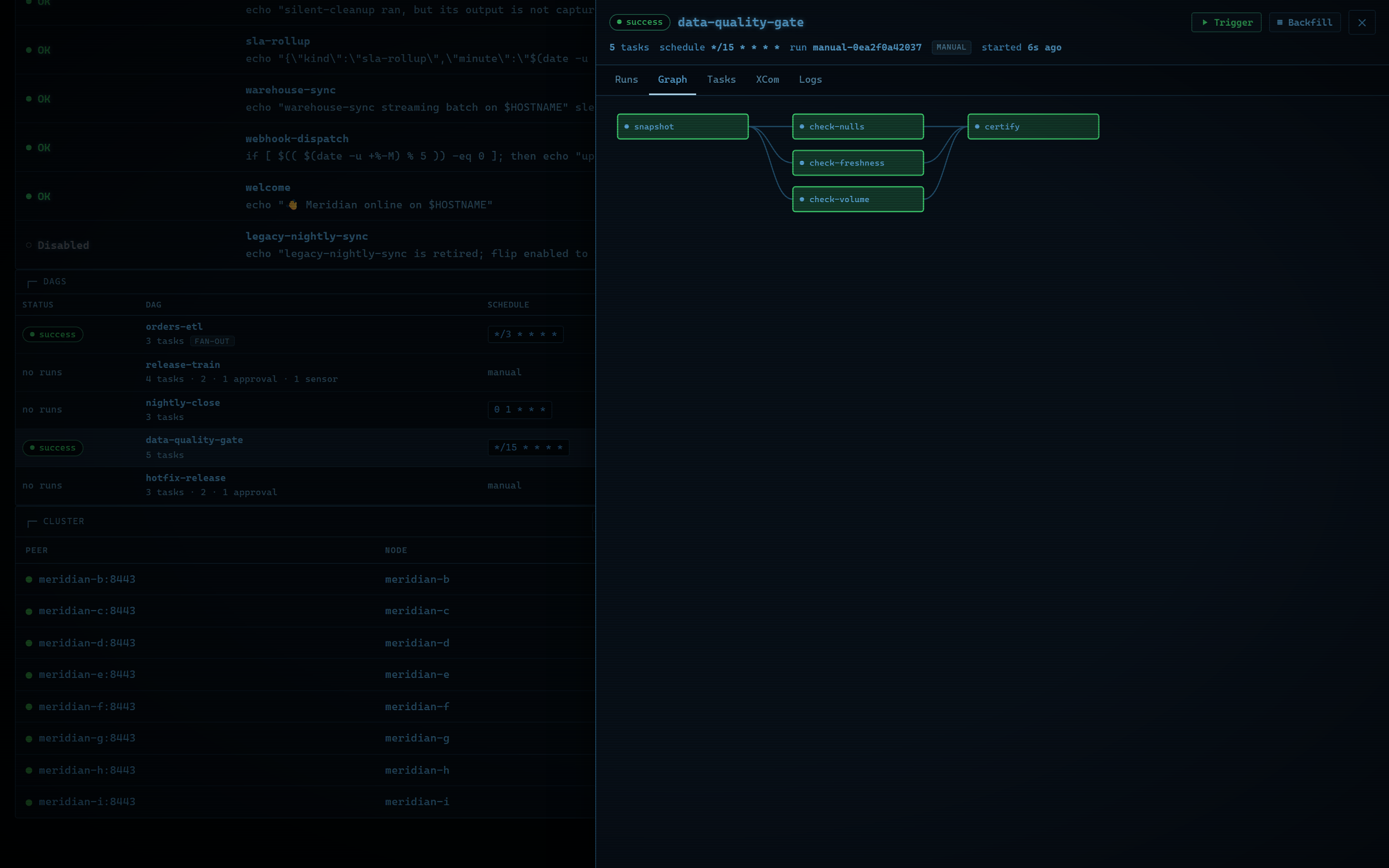Open the welcome job
Viewport: 1389px width, 868px height.
268,188
